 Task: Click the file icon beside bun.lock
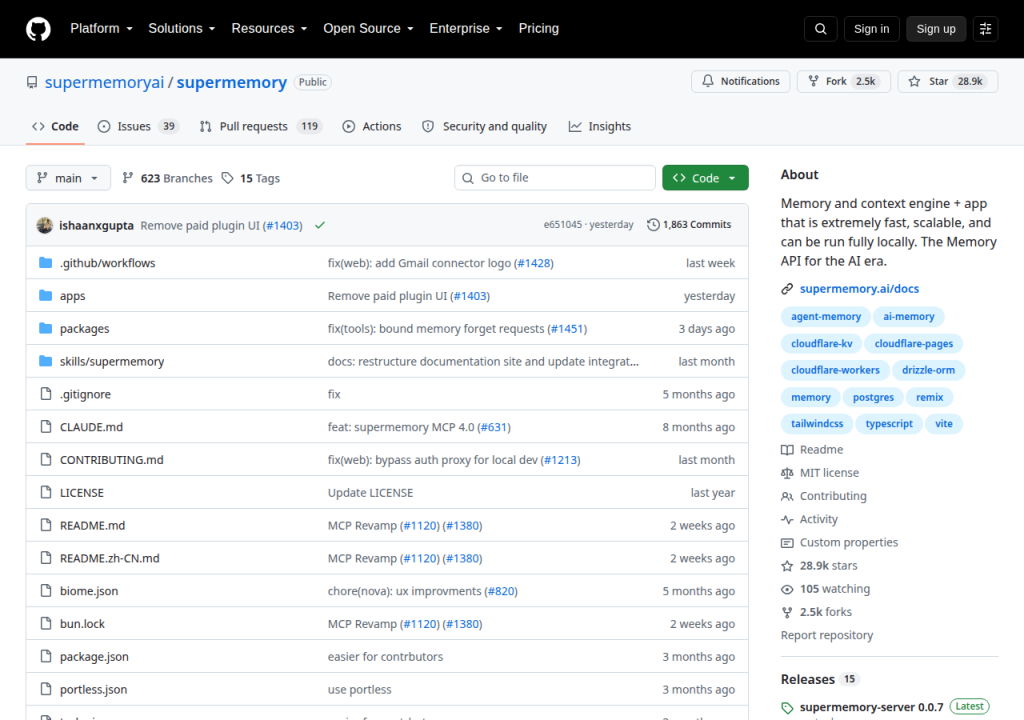click(x=46, y=623)
